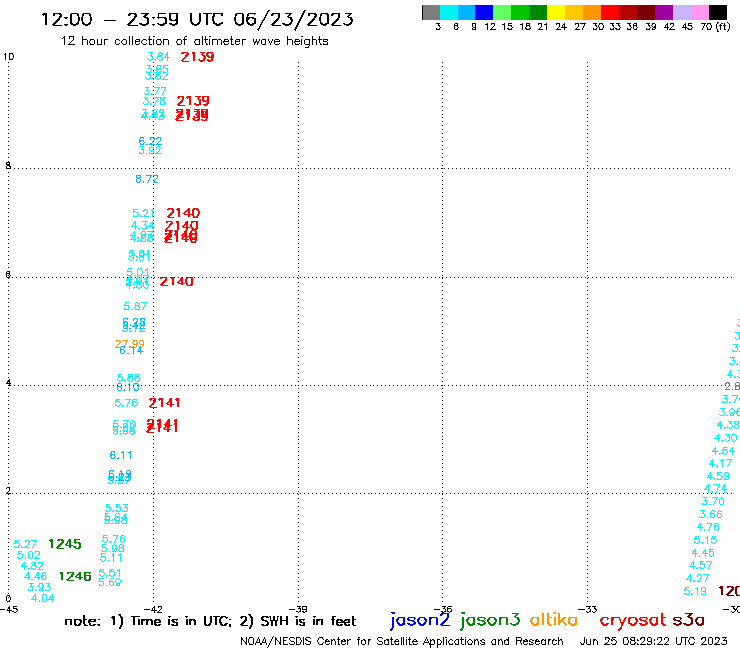Click the 2139 time label beside 3.84
Viewport: 740px width, 650px height.
(x=197, y=57)
